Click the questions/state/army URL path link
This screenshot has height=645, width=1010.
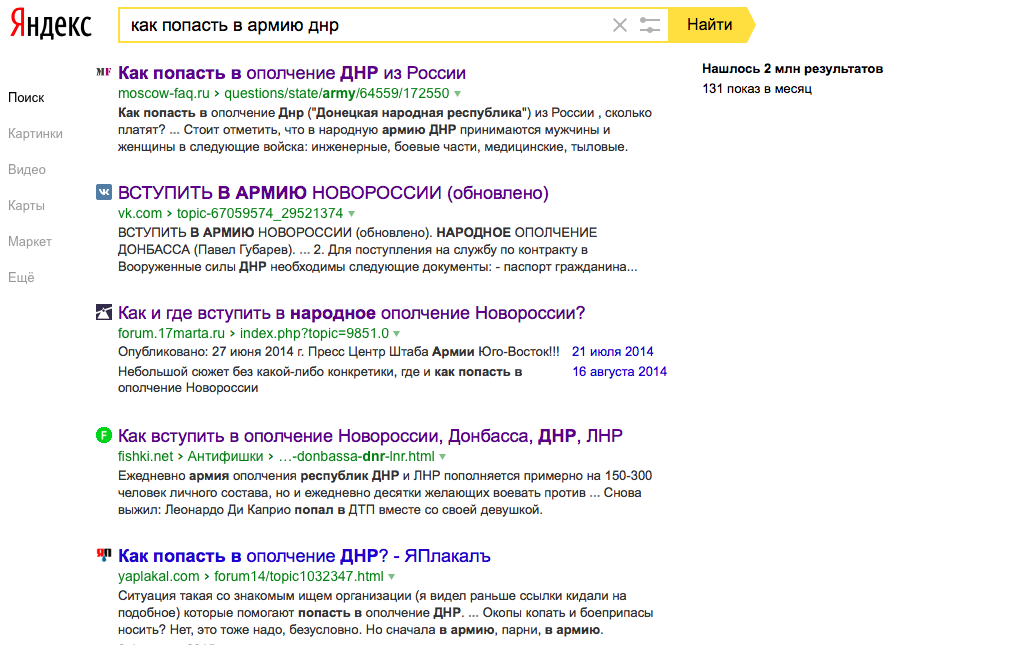336,93
